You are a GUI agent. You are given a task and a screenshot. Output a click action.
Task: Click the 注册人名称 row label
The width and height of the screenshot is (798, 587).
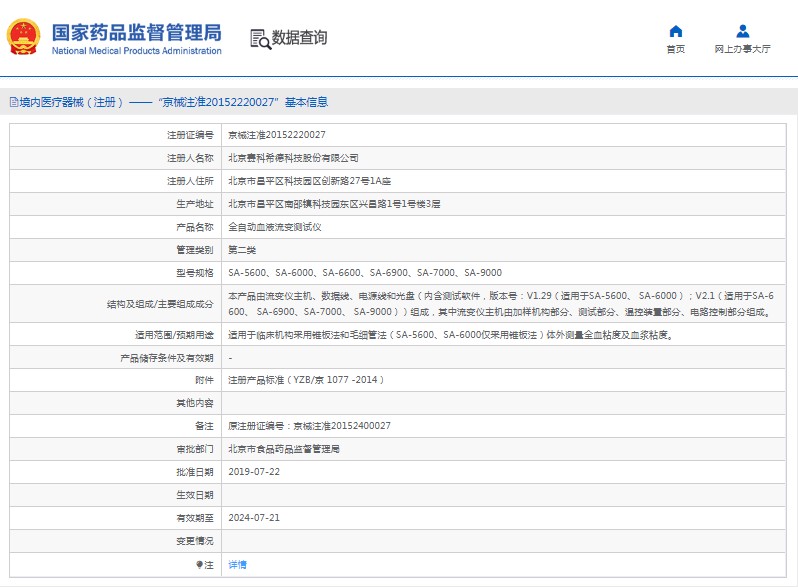click(190, 158)
